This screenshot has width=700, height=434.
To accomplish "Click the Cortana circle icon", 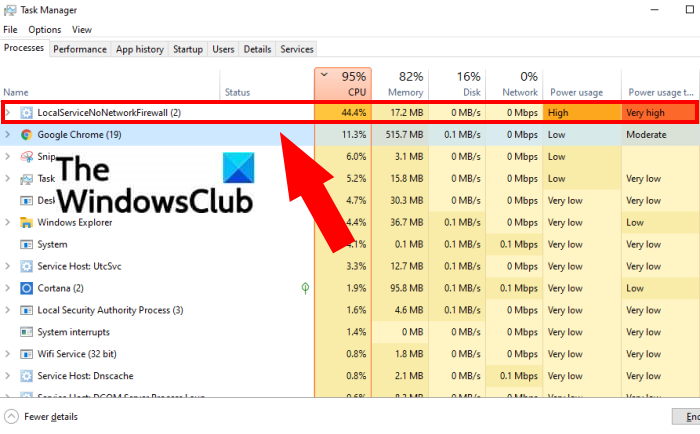I will [x=26, y=288].
